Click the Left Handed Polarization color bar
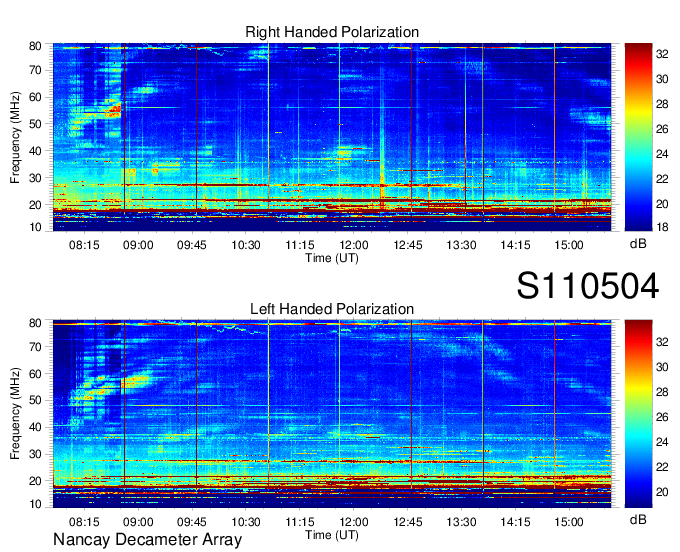 [x=638, y=414]
